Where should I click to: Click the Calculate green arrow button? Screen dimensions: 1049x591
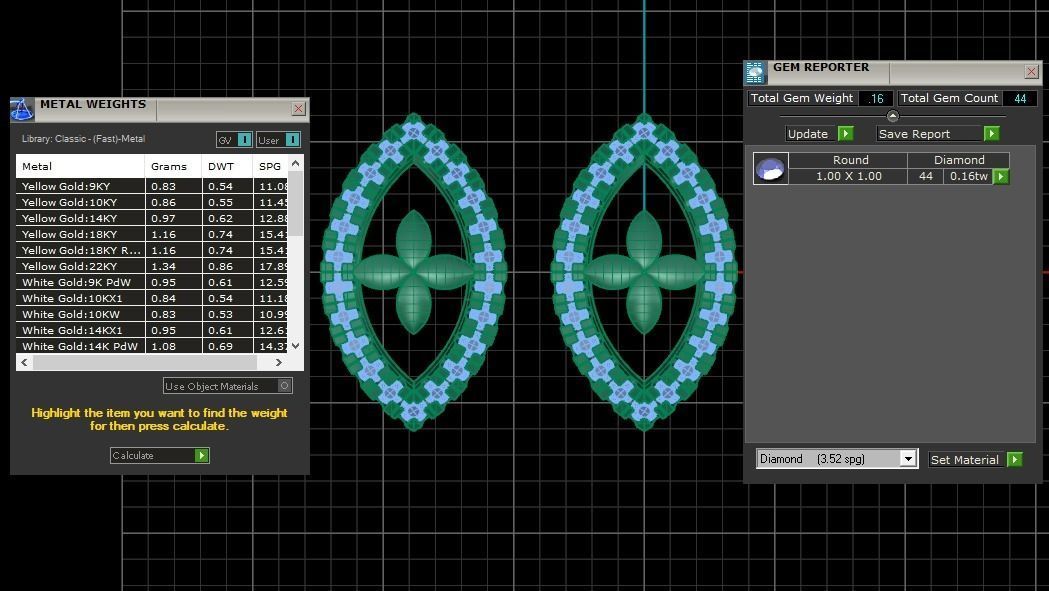coord(201,455)
